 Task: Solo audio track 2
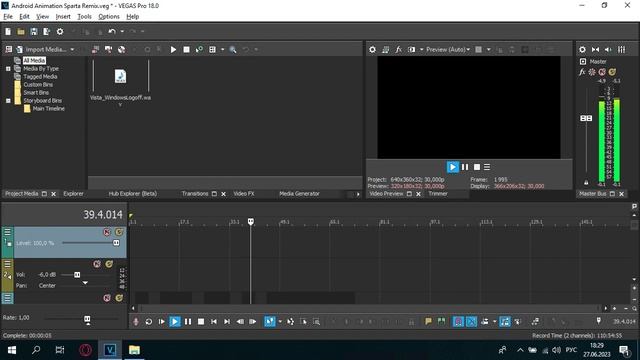(x=109, y=264)
